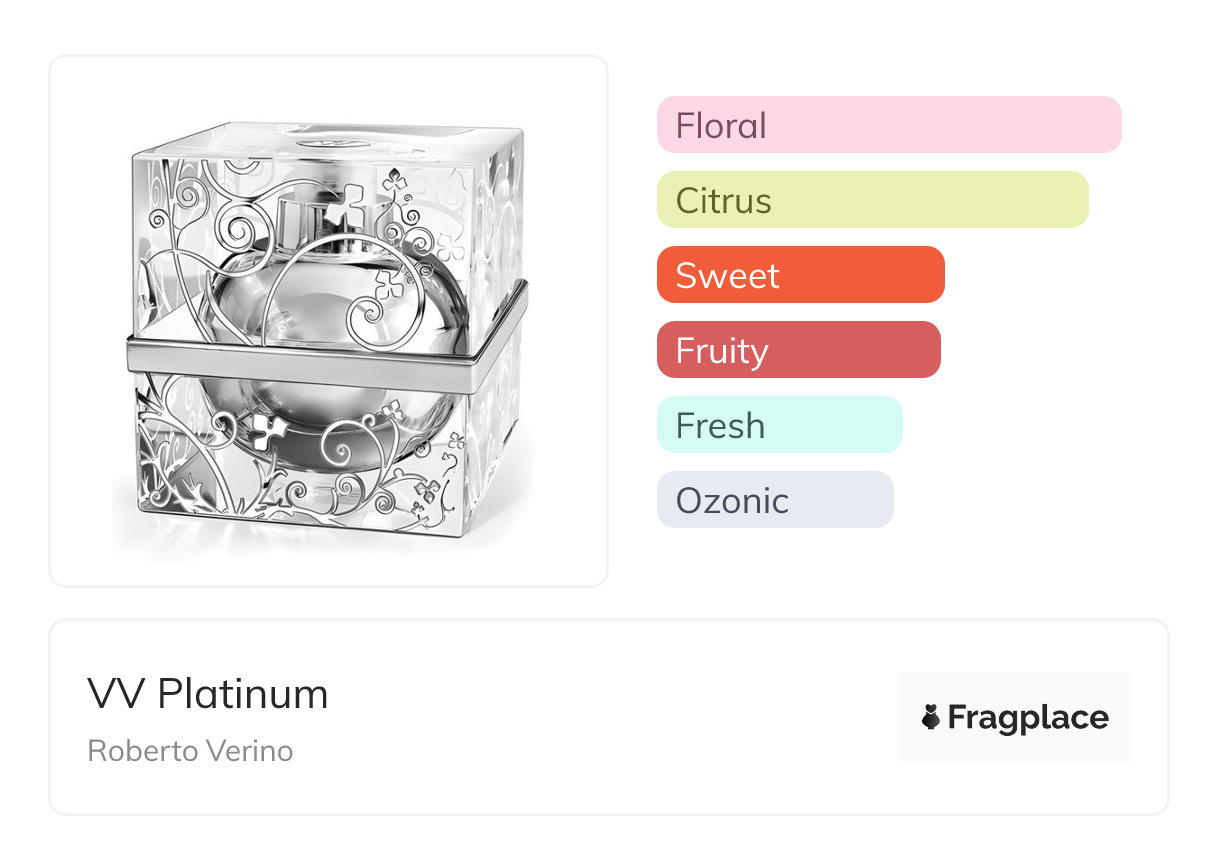Viewport: 1218px width, 864px height.
Task: Click the Fragplace brand name text
Action: point(1028,718)
